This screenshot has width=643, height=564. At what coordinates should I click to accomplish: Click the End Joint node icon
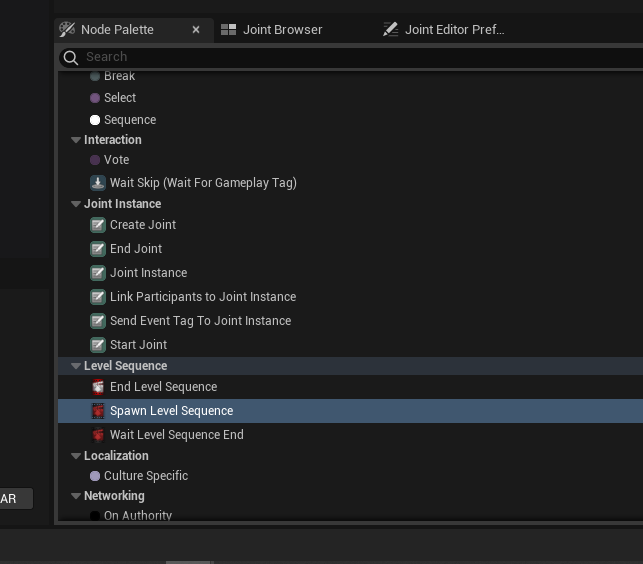98,249
